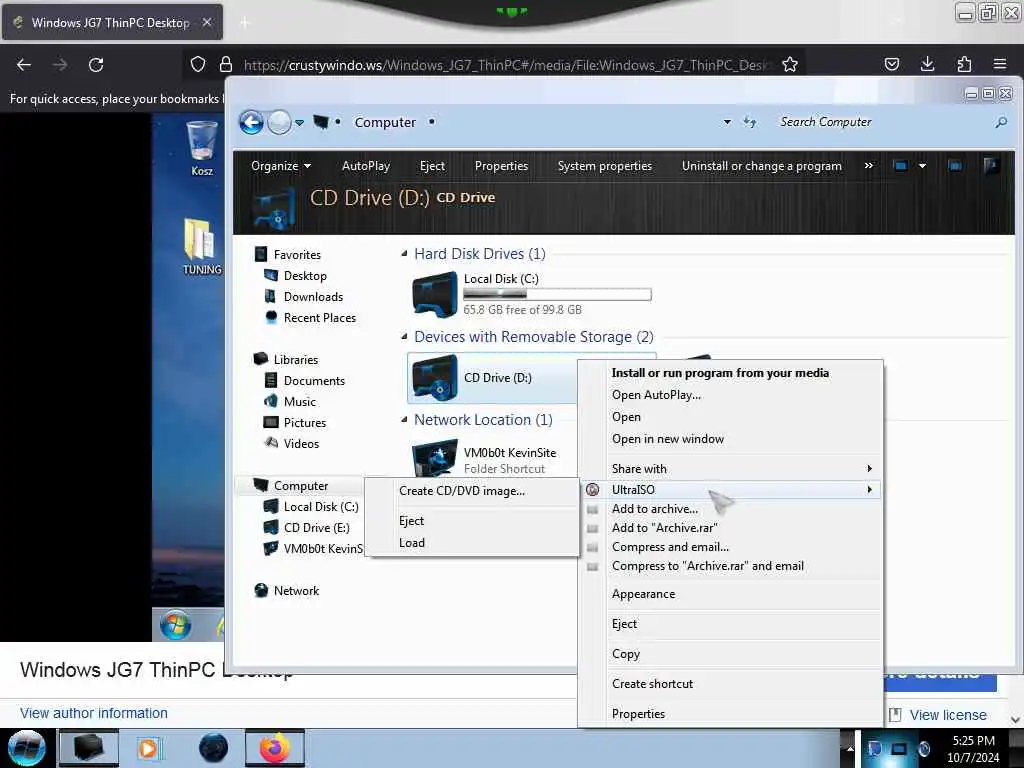Choose Load in the UltraISO submenu
The height and width of the screenshot is (768, 1024).
click(x=411, y=543)
